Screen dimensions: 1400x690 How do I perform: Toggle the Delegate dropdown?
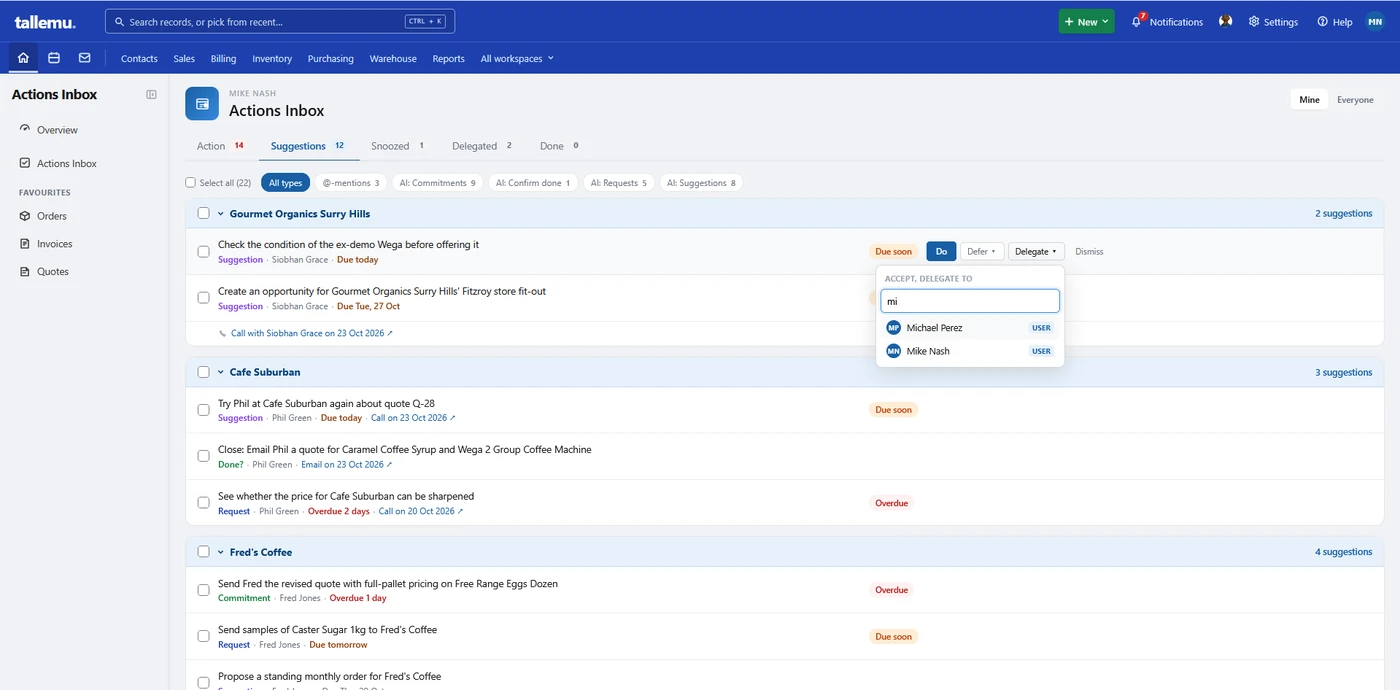coord(1036,252)
